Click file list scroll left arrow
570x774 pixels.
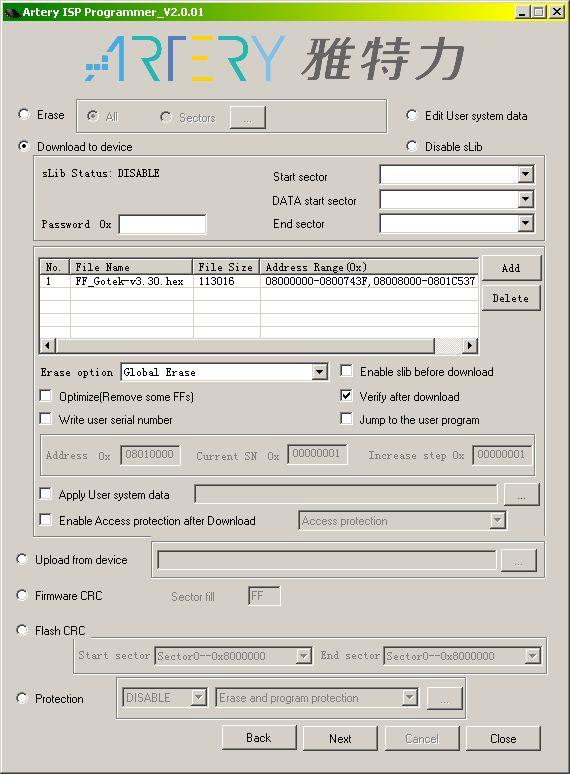click(x=47, y=346)
